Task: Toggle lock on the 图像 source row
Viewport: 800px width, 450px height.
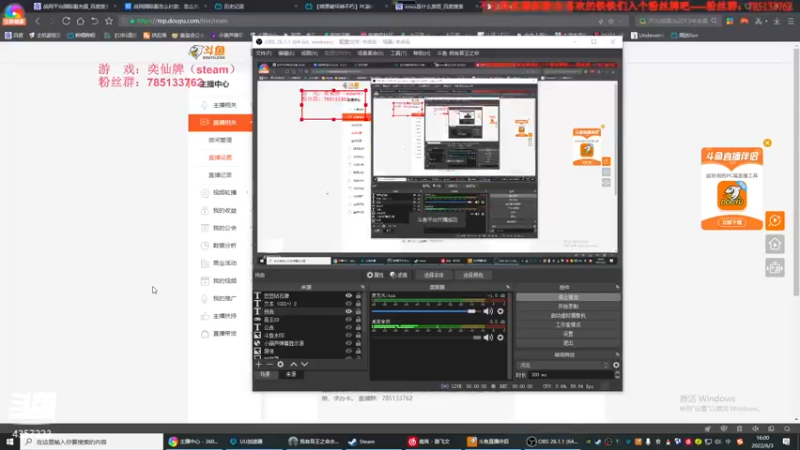Action: click(x=358, y=351)
